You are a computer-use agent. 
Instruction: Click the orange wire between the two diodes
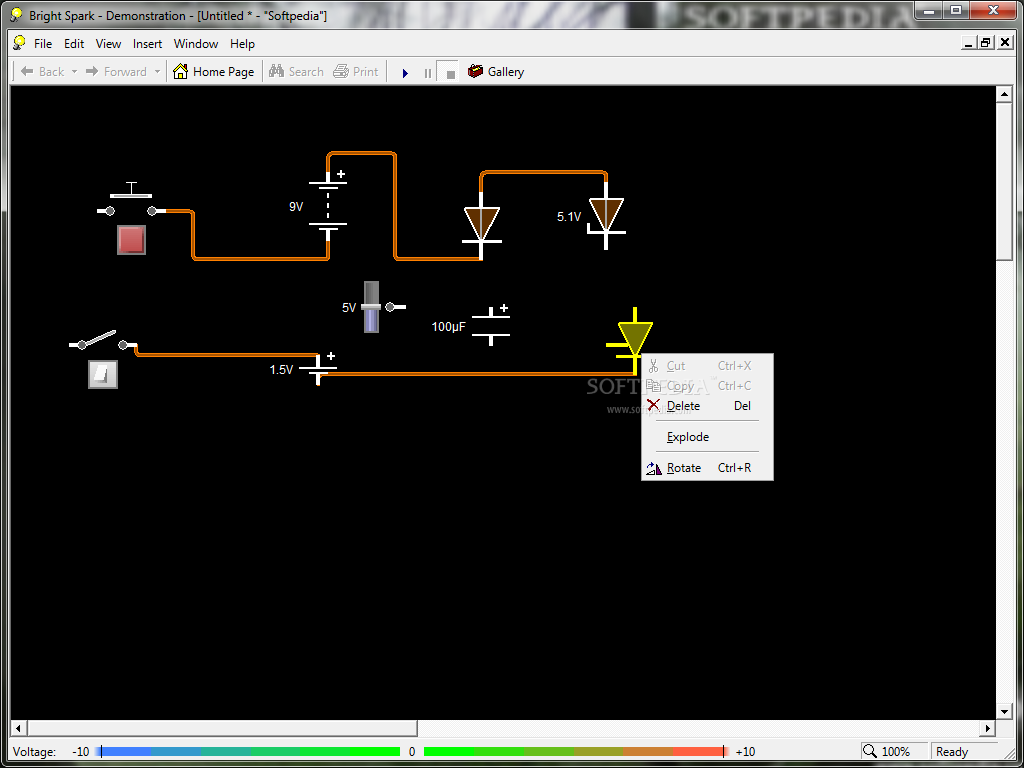(x=543, y=172)
